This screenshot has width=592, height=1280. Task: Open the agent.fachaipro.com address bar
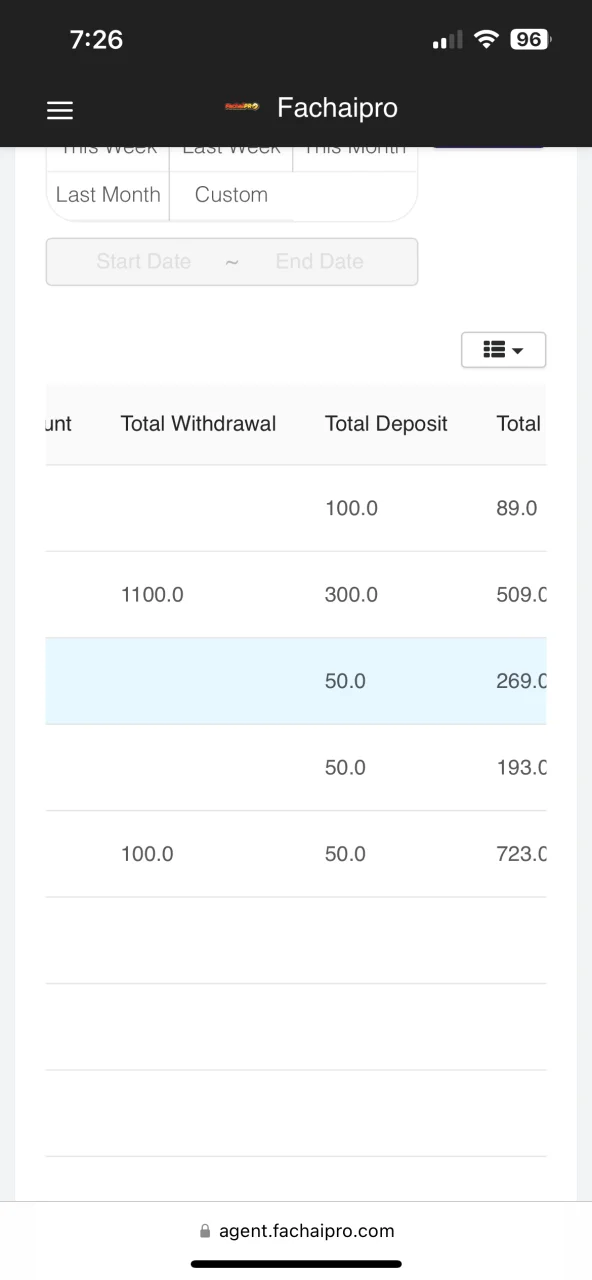pyautogui.click(x=296, y=1231)
